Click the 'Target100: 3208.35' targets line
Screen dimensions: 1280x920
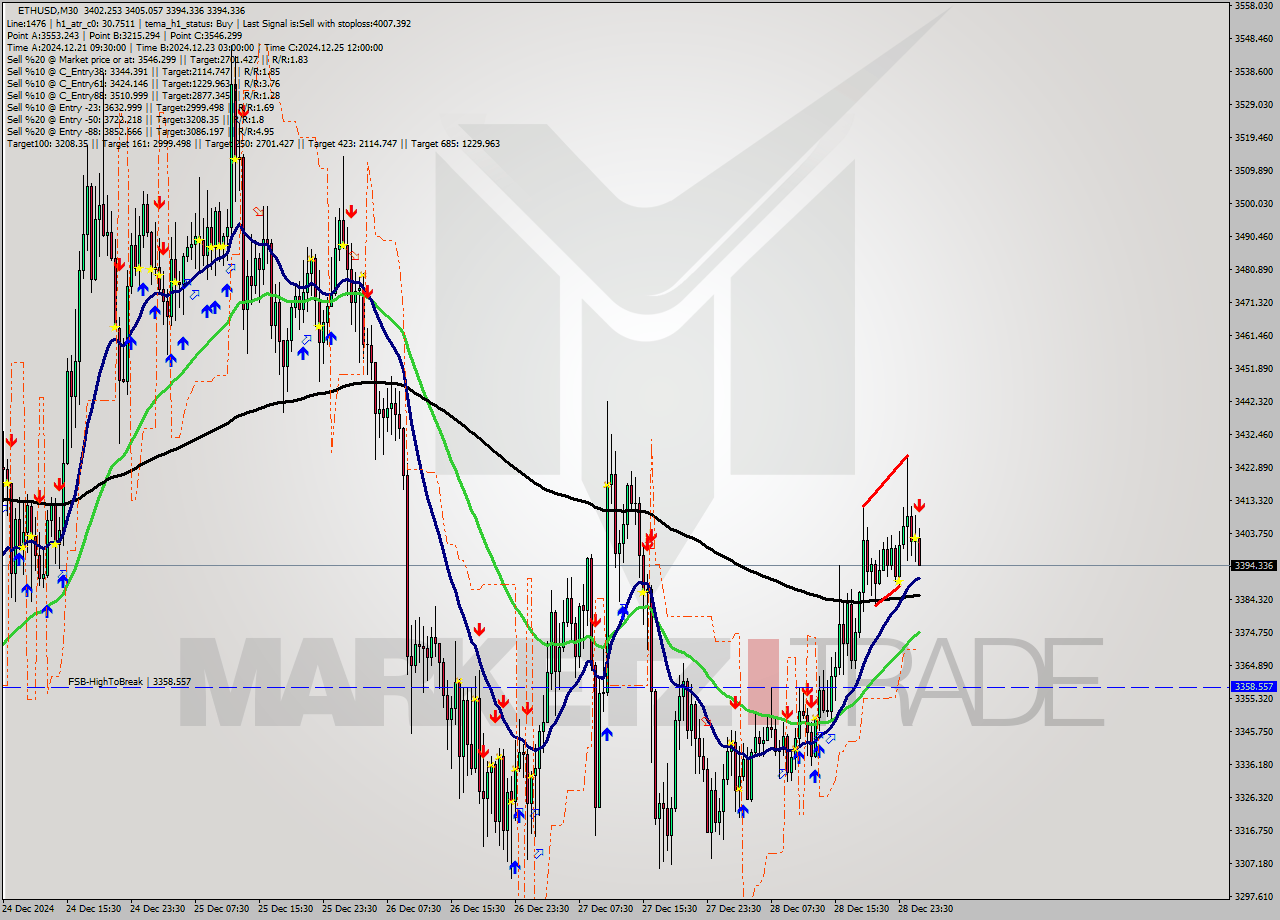tap(253, 143)
